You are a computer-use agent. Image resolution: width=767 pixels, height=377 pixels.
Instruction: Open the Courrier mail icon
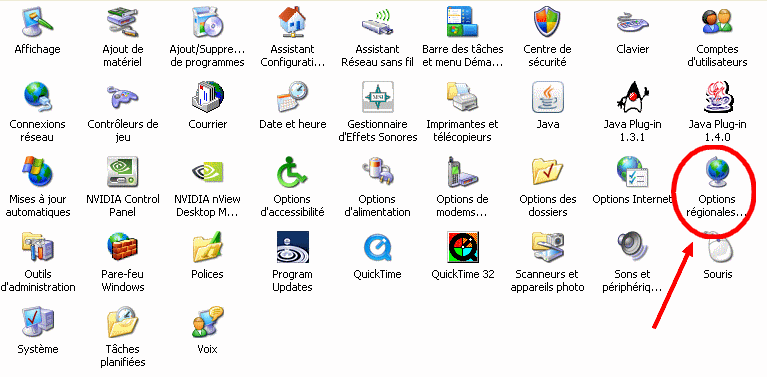(x=207, y=97)
